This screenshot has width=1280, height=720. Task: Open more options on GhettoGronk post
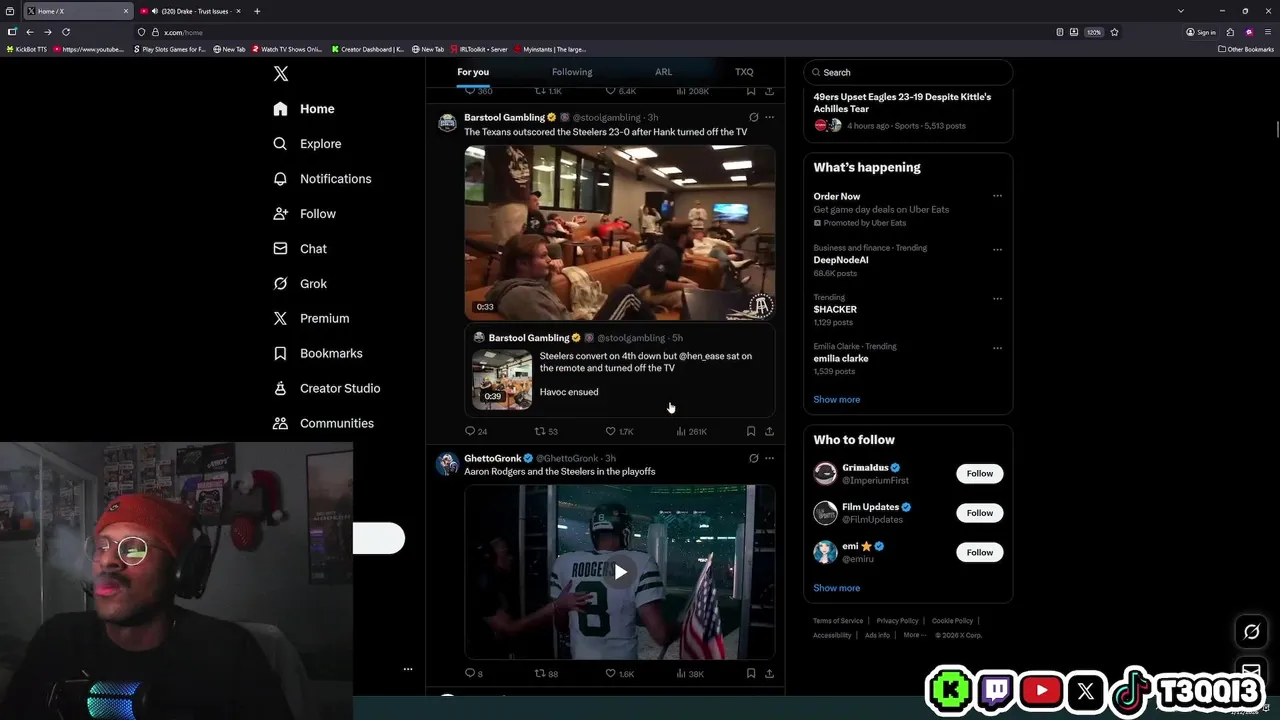tap(769, 458)
